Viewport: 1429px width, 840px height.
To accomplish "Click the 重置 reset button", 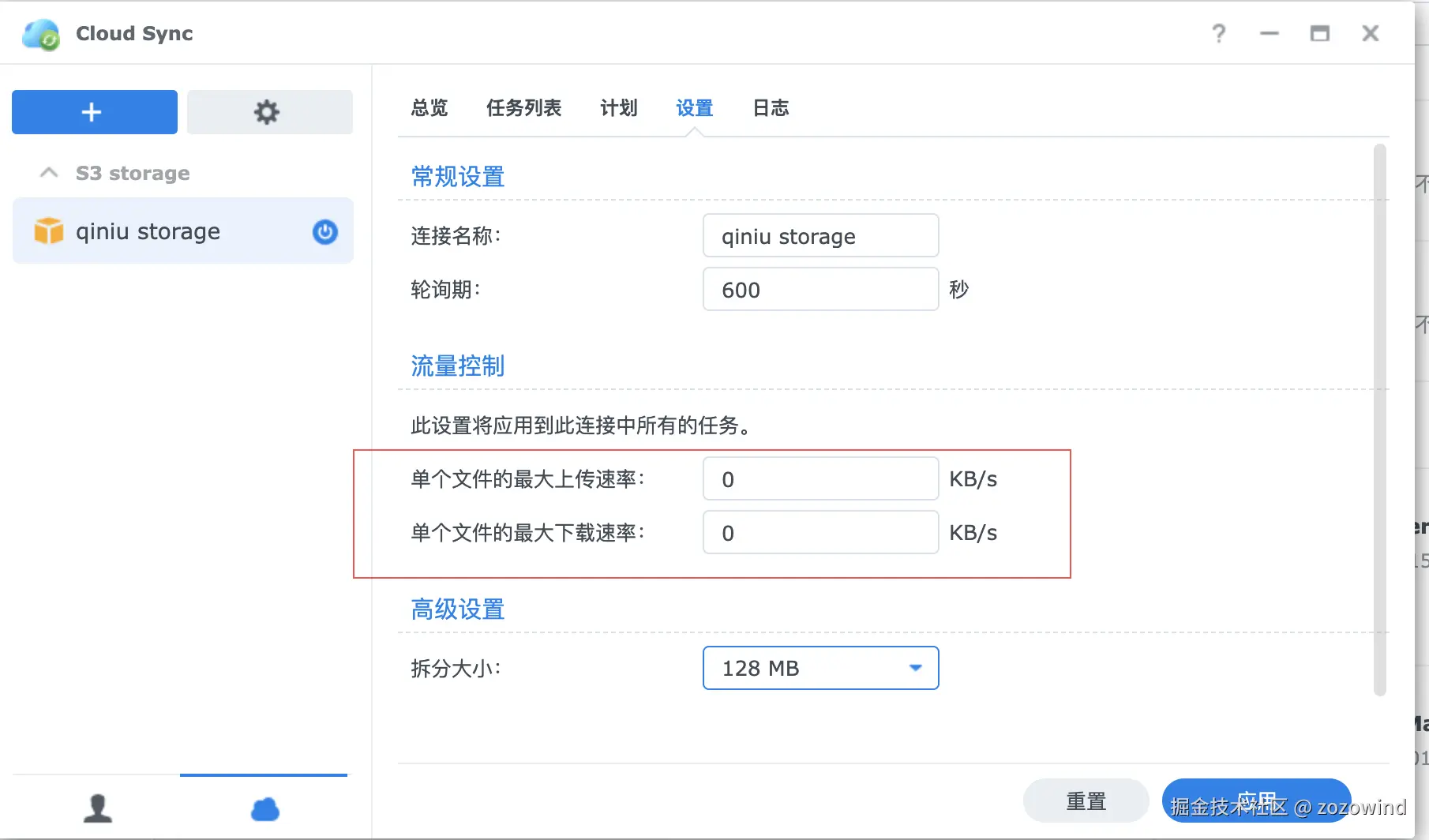I will 1086,800.
